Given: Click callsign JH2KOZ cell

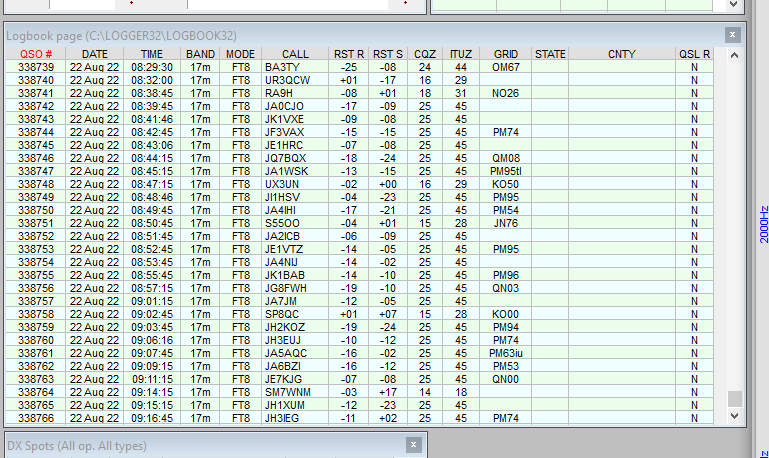Looking at the screenshot, I should click(295, 327).
